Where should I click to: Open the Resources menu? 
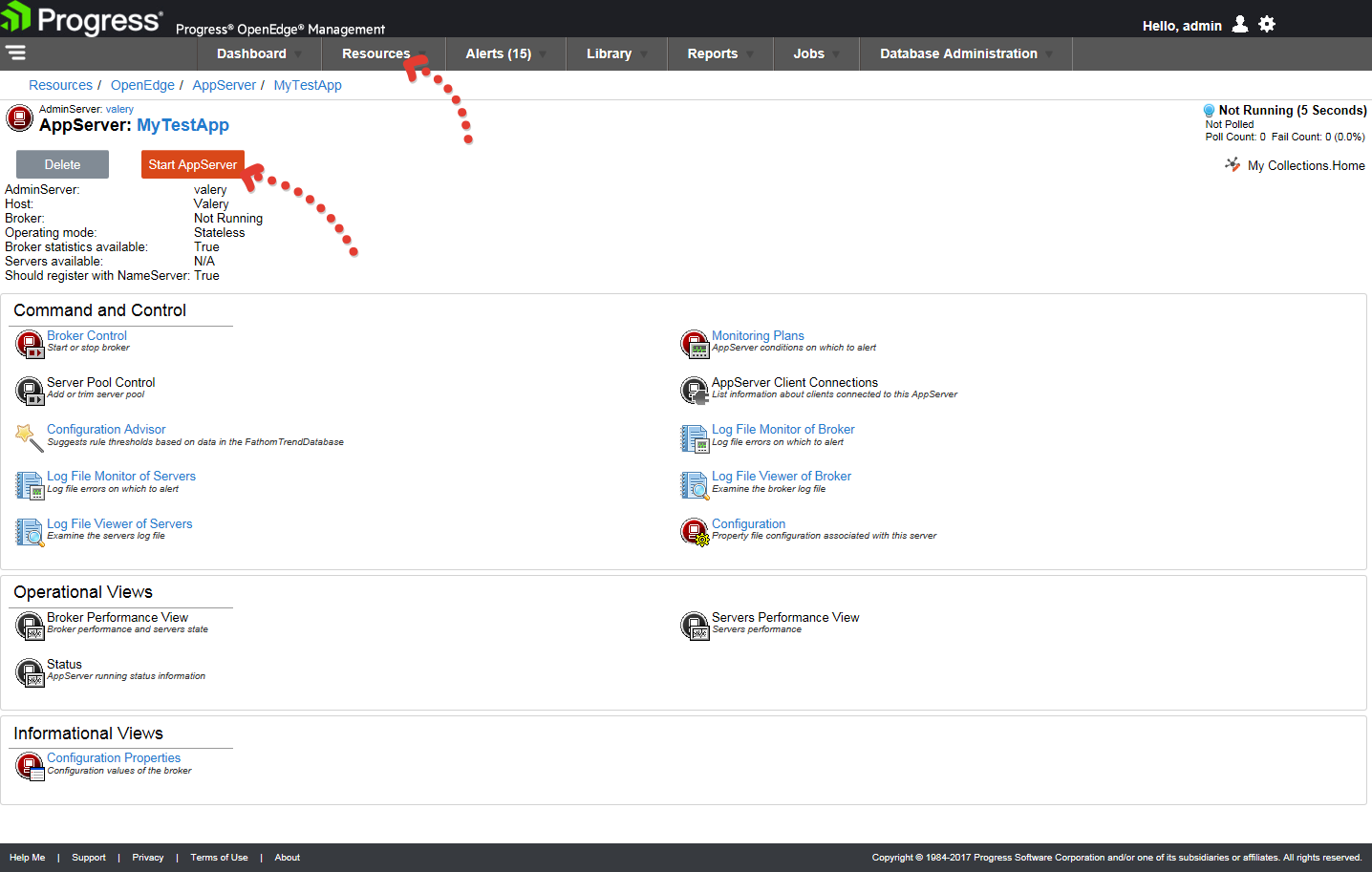tap(375, 53)
